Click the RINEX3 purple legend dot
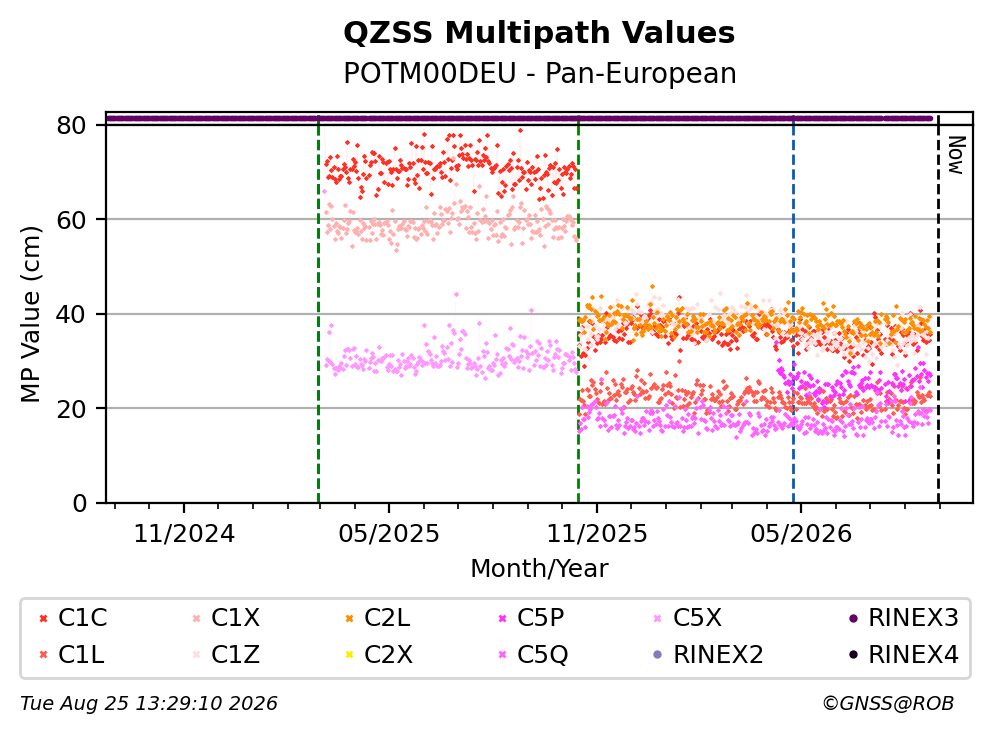Viewport: 993px width, 734px height. (853, 618)
